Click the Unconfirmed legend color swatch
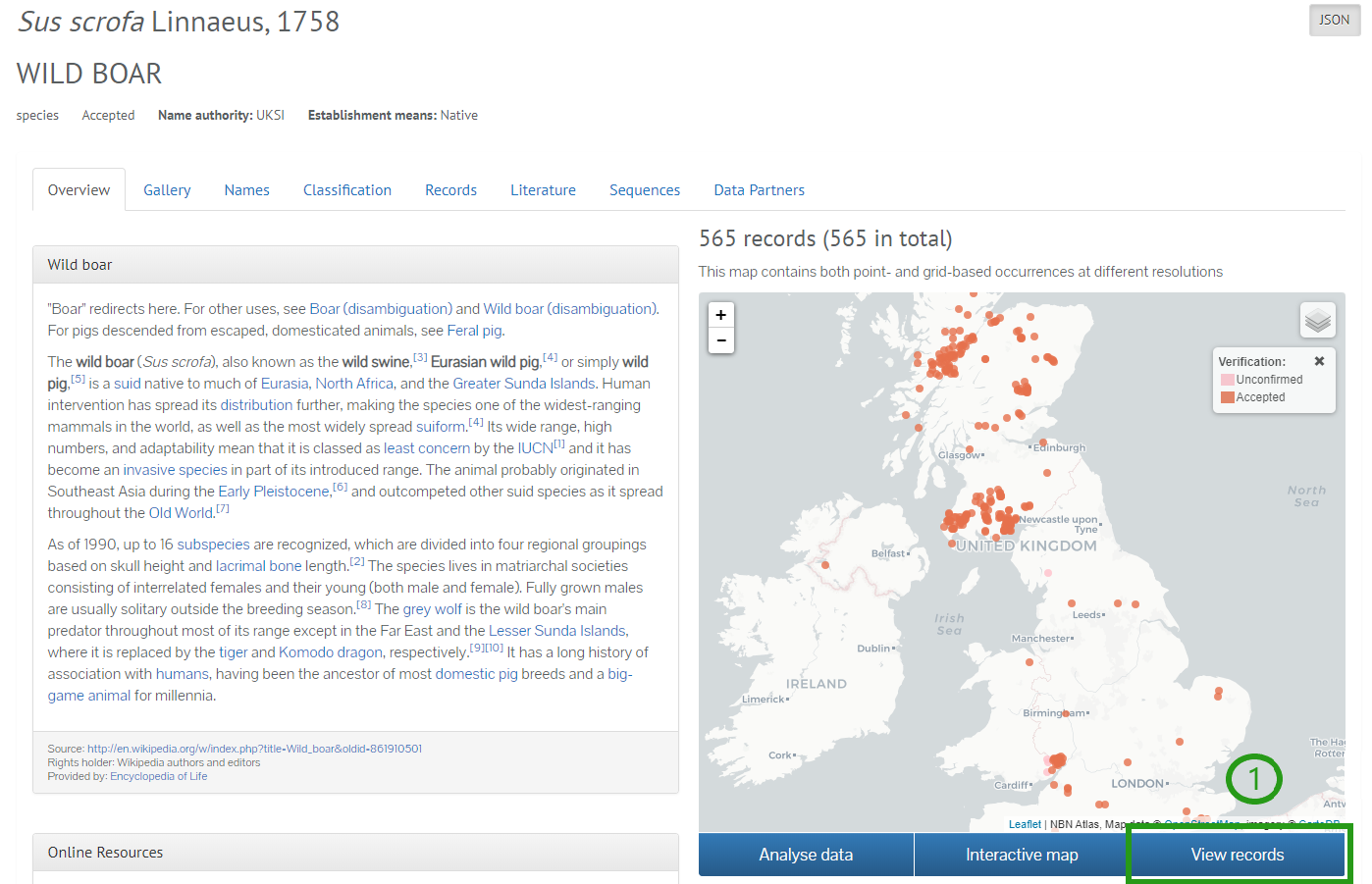Viewport: 1372px width, 884px height. (1227, 380)
